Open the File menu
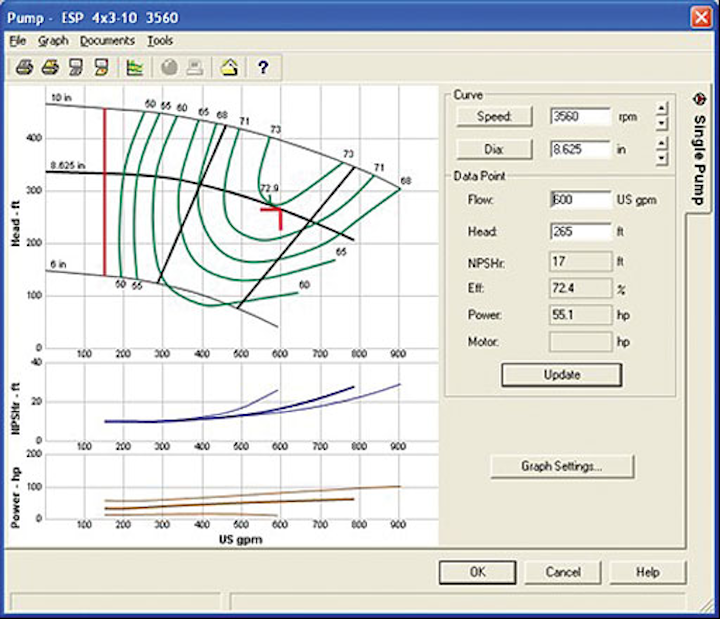The image size is (720, 619). tap(17, 41)
